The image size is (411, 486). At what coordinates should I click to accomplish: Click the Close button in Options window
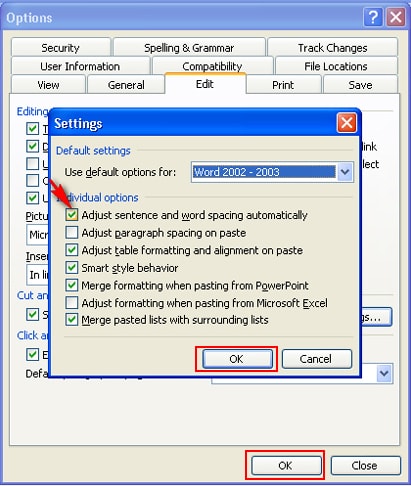click(365, 465)
